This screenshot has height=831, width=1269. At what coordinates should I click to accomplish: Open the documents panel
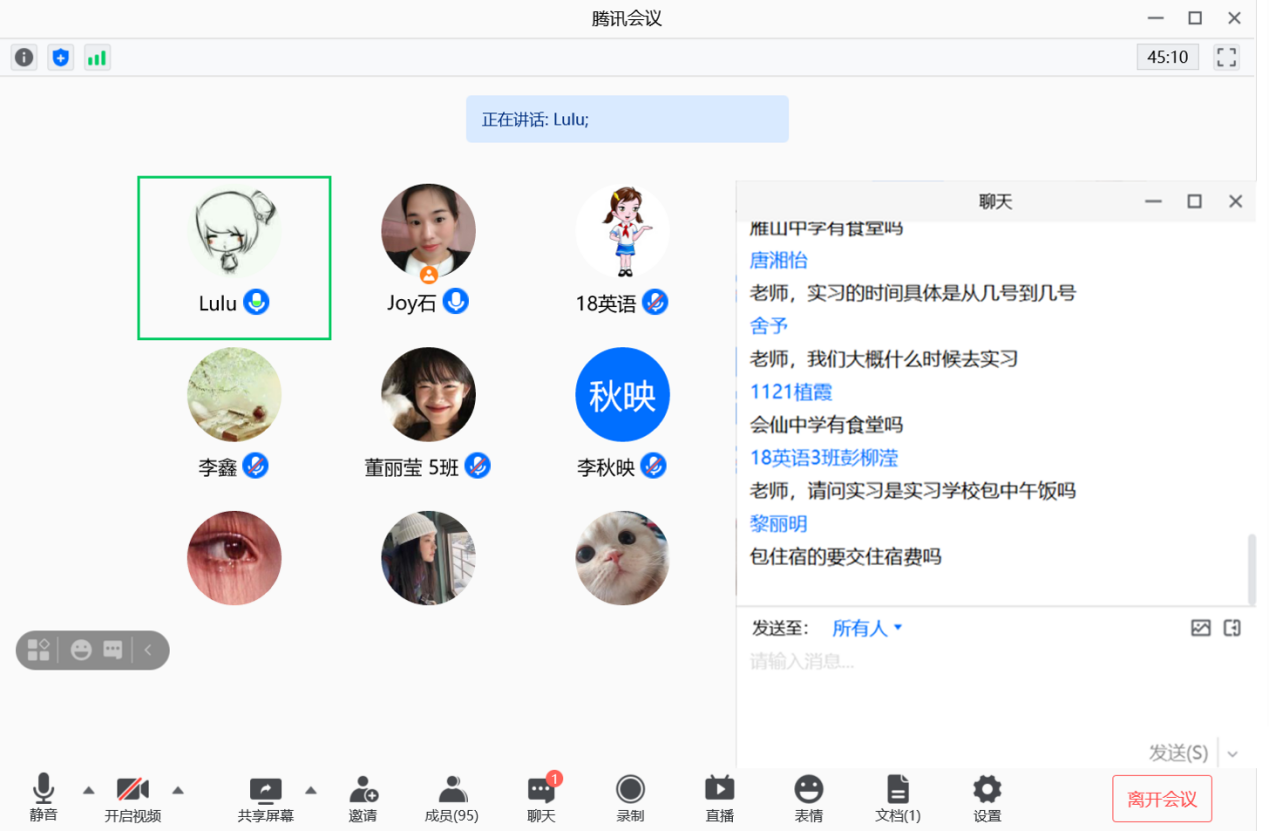point(898,798)
